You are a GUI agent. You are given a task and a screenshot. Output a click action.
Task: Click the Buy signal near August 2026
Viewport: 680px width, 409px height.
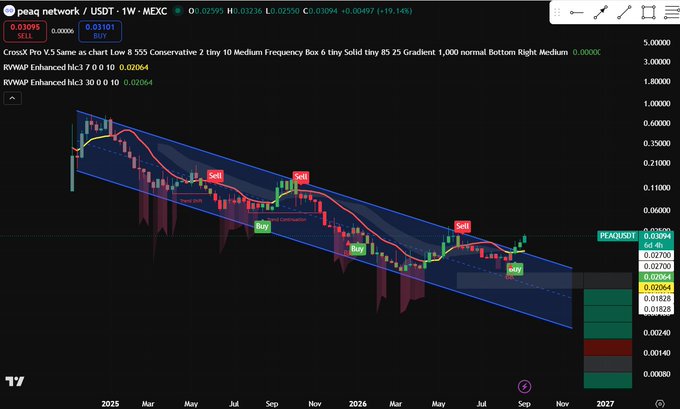[x=515, y=269]
